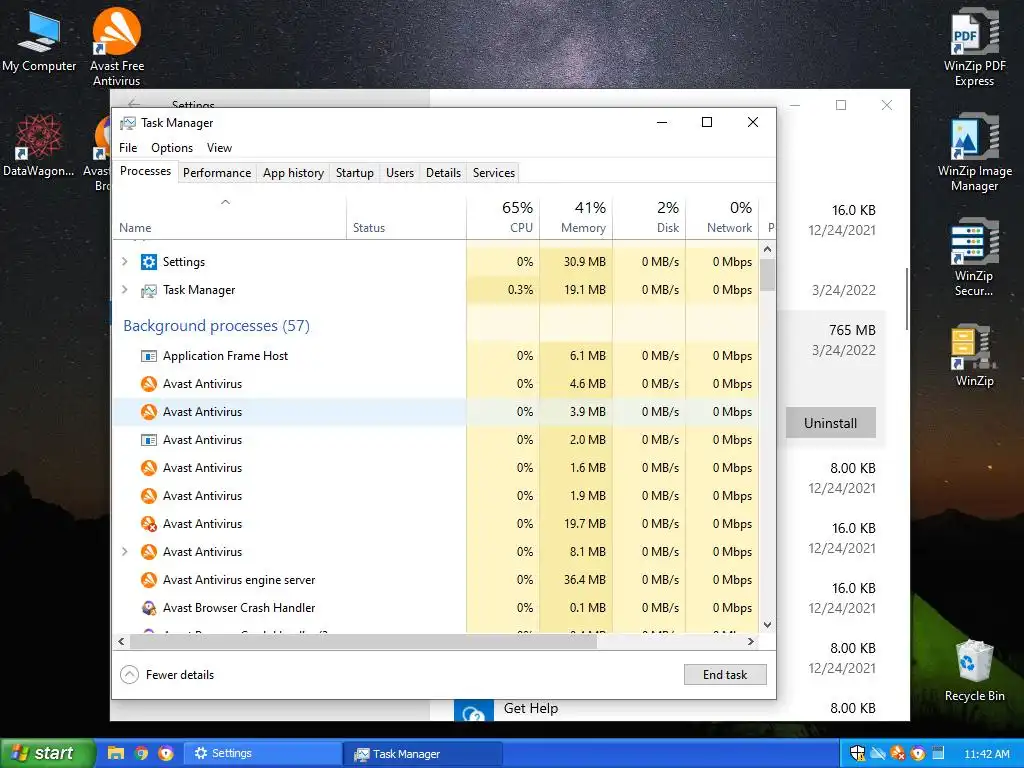
Task: Click the Application Frame Host icon
Action: tap(149, 356)
